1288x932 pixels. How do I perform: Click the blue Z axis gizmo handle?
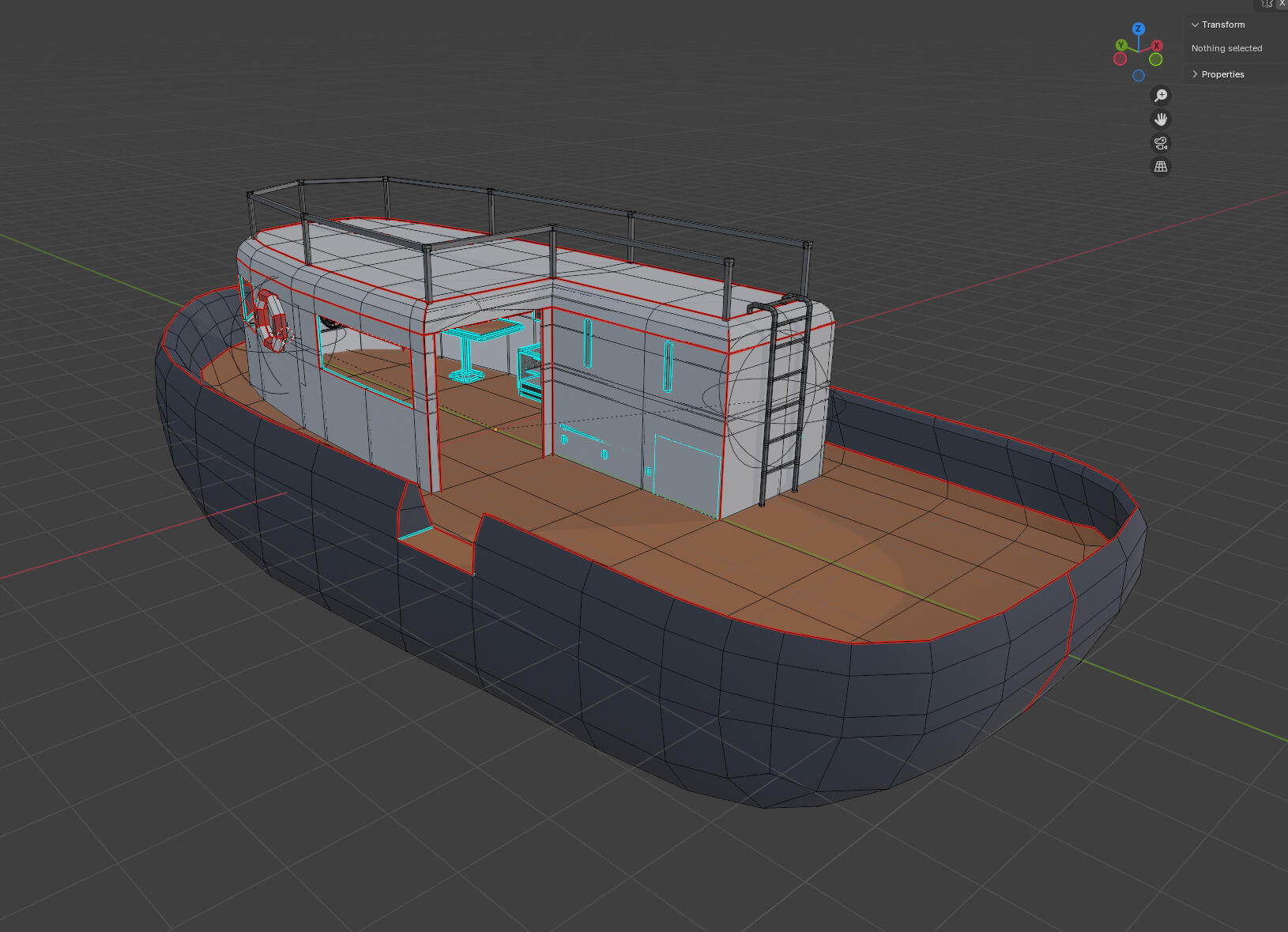point(1138,28)
